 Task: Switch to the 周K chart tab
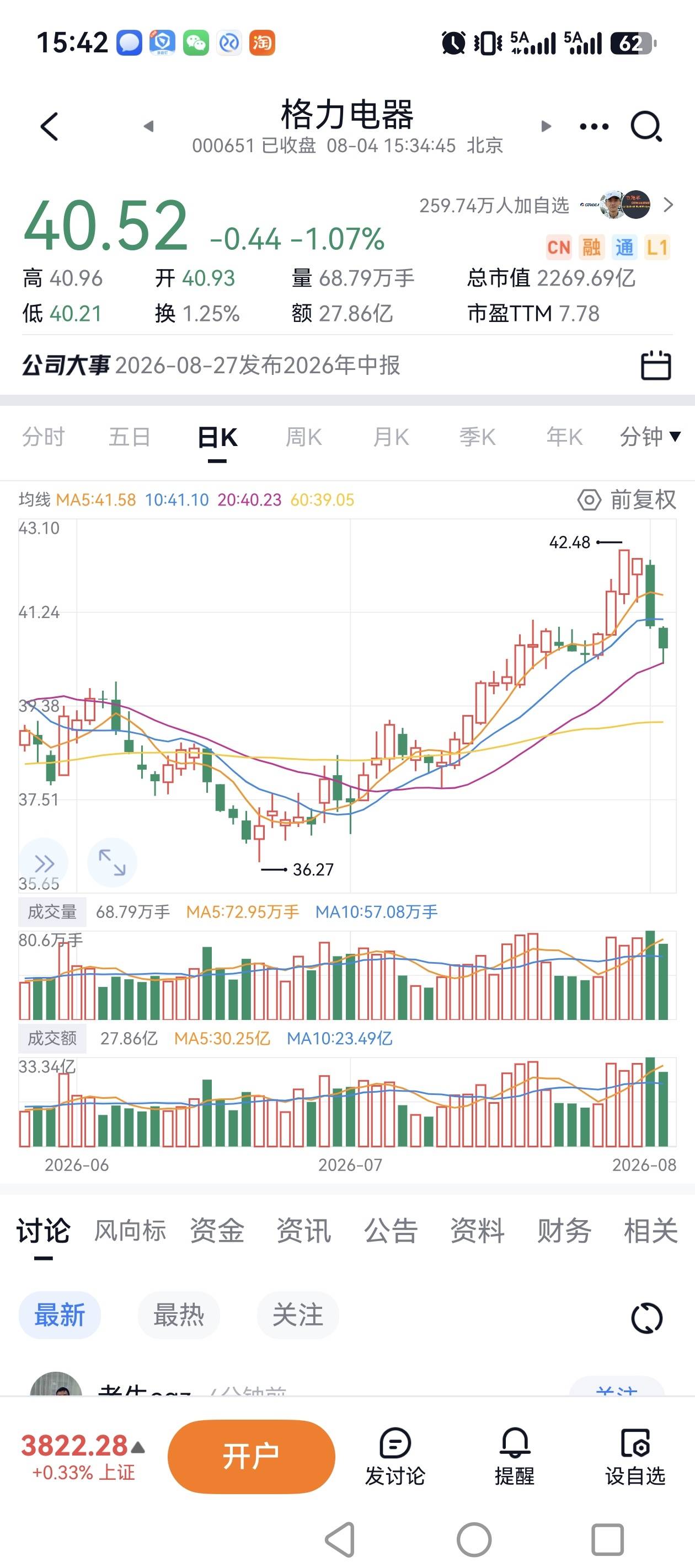click(303, 437)
